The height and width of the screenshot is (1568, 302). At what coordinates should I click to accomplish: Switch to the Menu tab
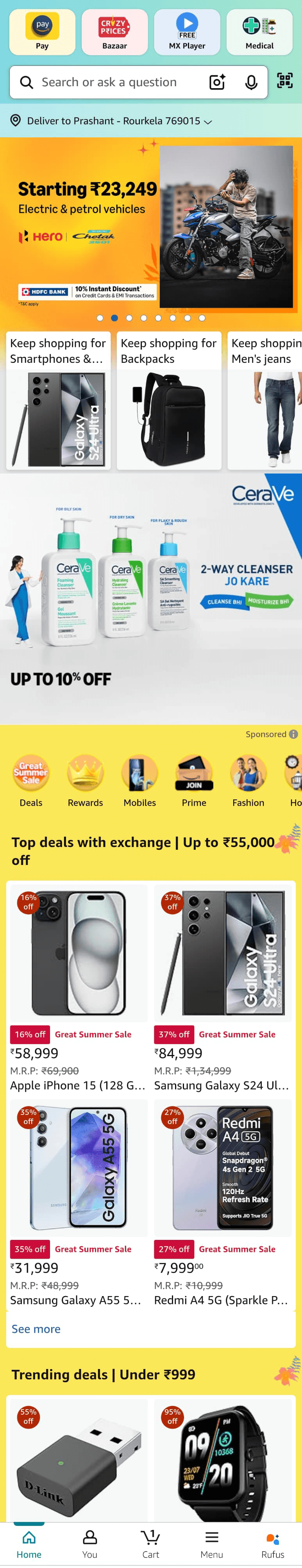212,1544
